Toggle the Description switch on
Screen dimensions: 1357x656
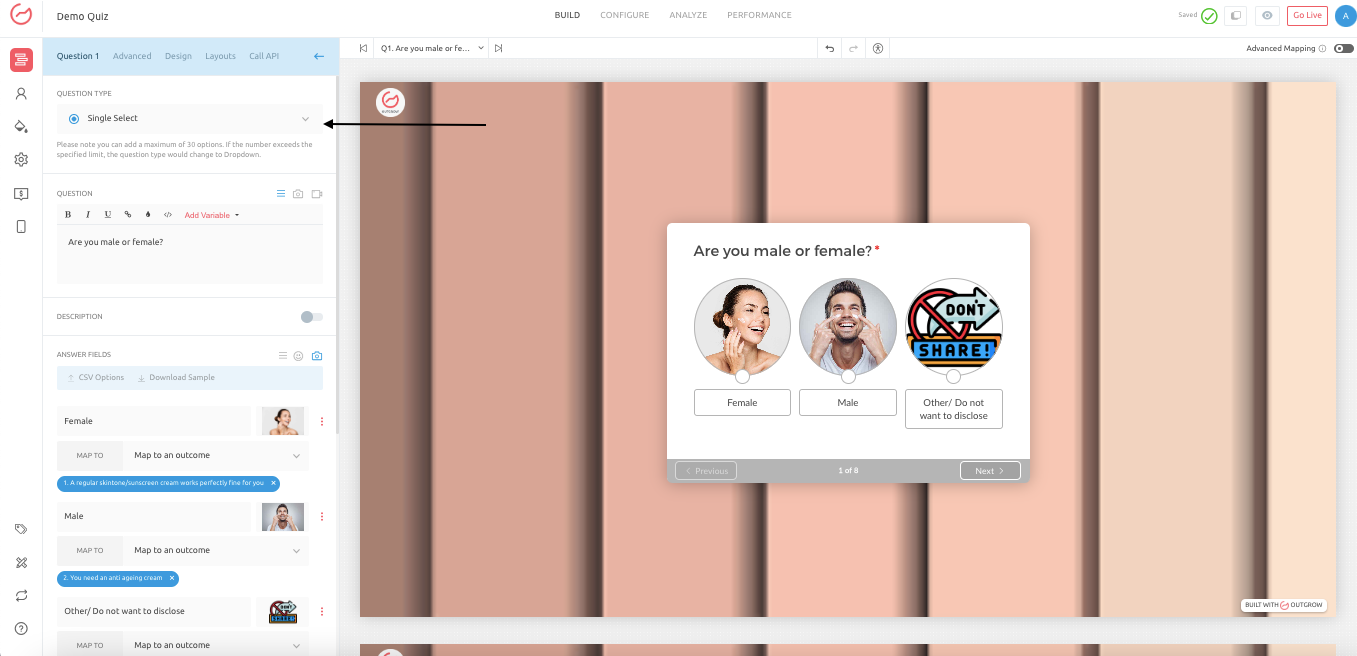tap(312, 317)
